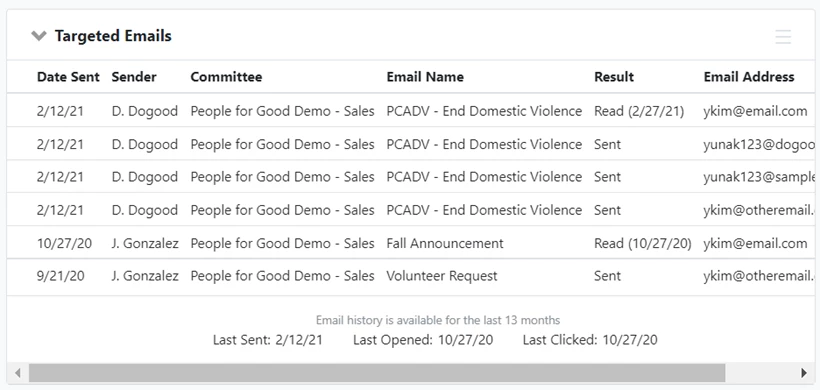The height and width of the screenshot is (390, 820).
Task: Sort by the Sender column header
Action: tap(134, 77)
